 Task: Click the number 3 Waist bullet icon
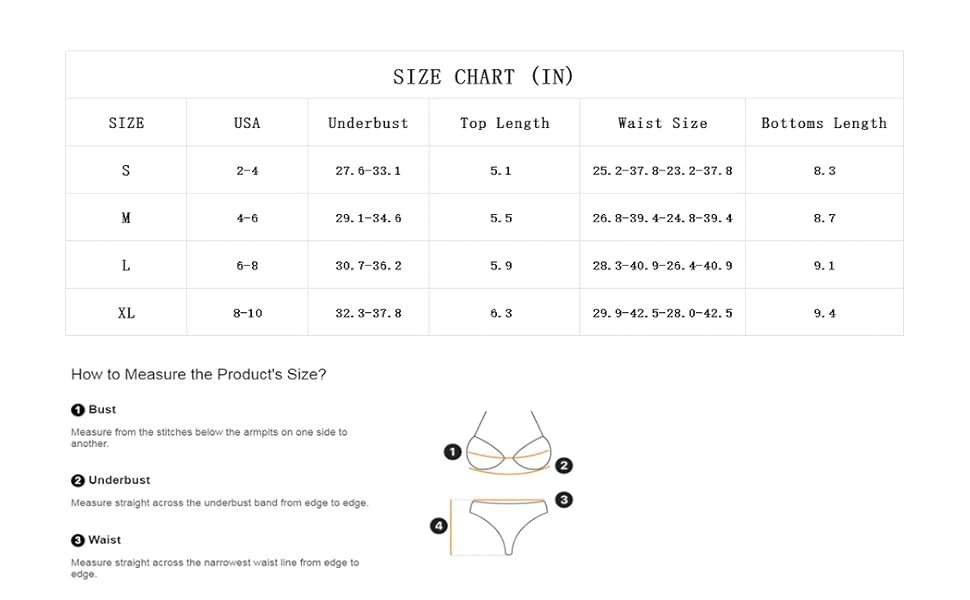point(77,541)
